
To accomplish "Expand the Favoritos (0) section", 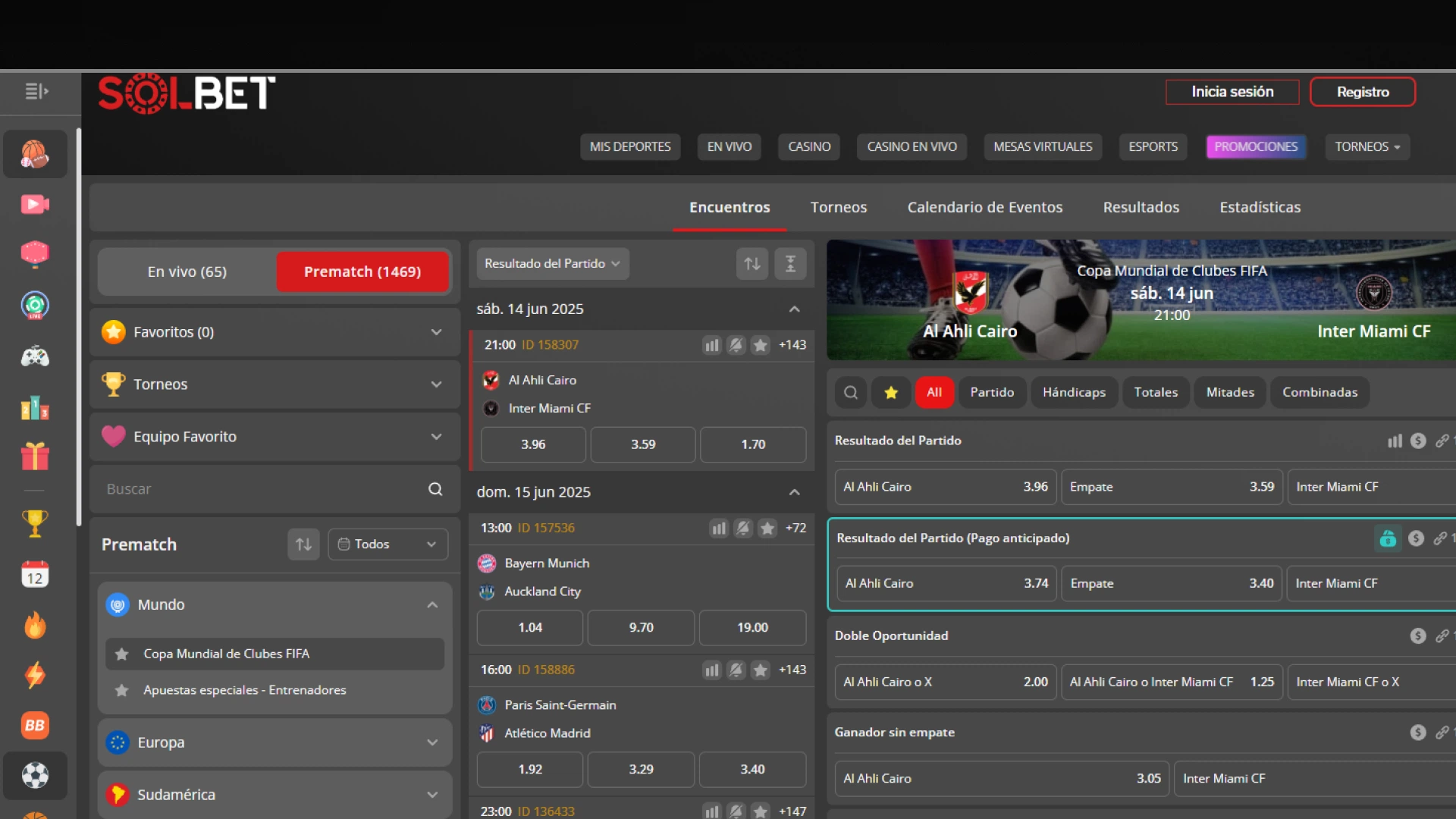I will [275, 332].
